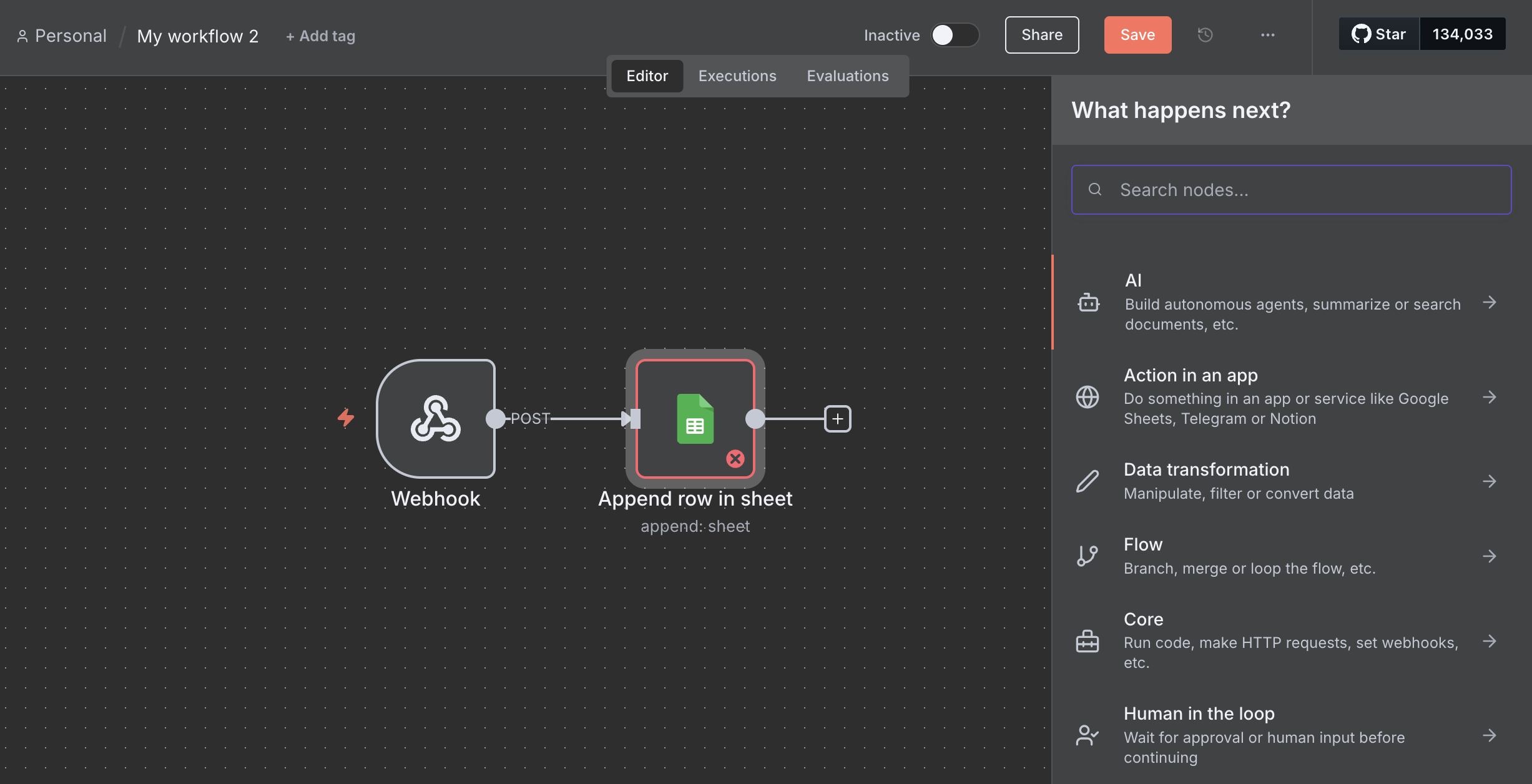This screenshot has width=1532, height=784.
Task: Toggle the Inactive workflow switch
Action: pyautogui.click(x=955, y=35)
